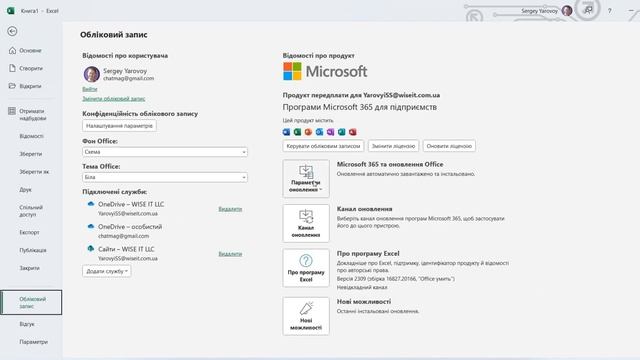640x360 pixels.
Task: Click the title bar profile picture
Action: point(567,11)
